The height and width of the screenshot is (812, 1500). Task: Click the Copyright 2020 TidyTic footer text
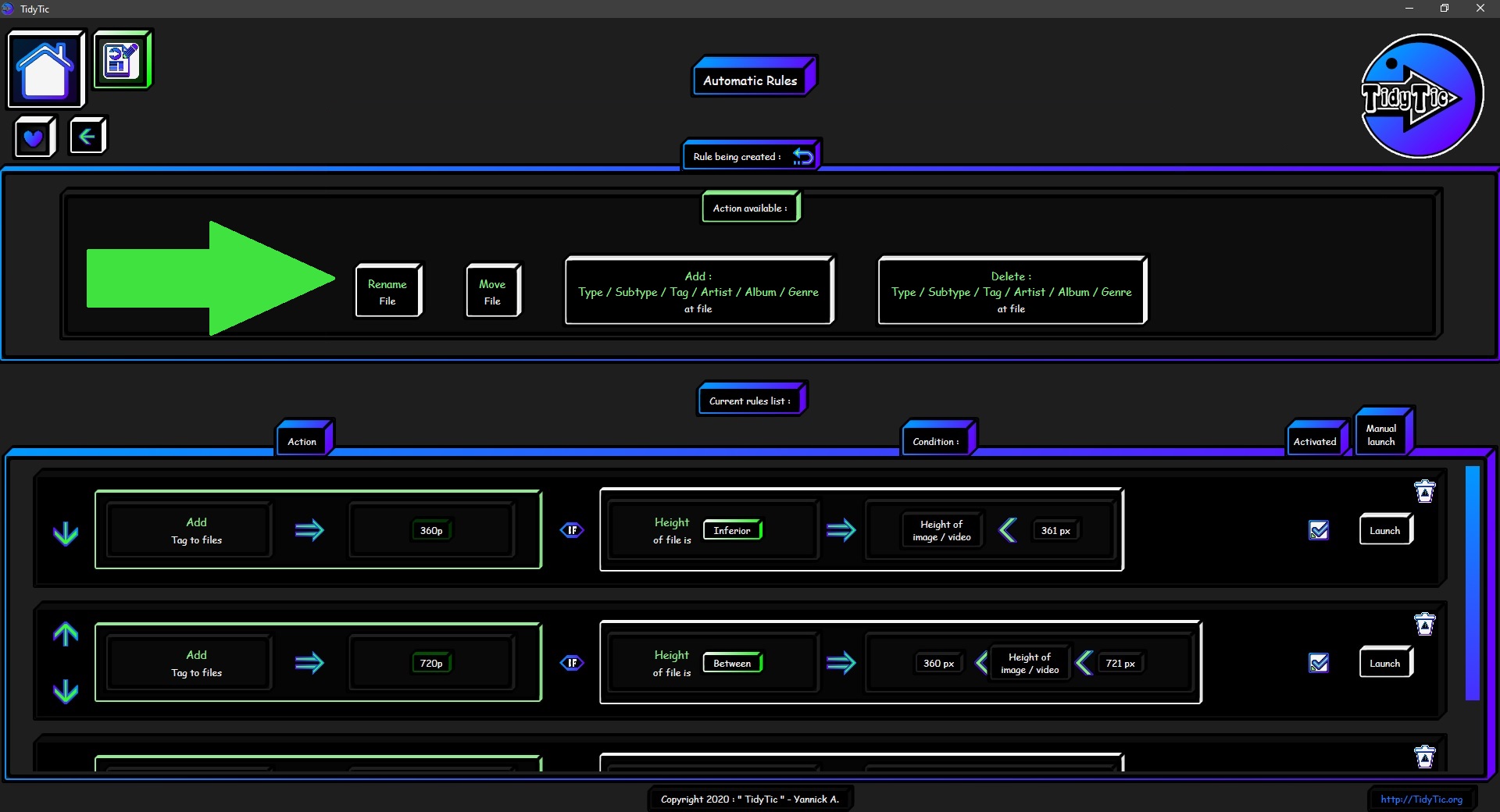pyautogui.click(x=750, y=799)
